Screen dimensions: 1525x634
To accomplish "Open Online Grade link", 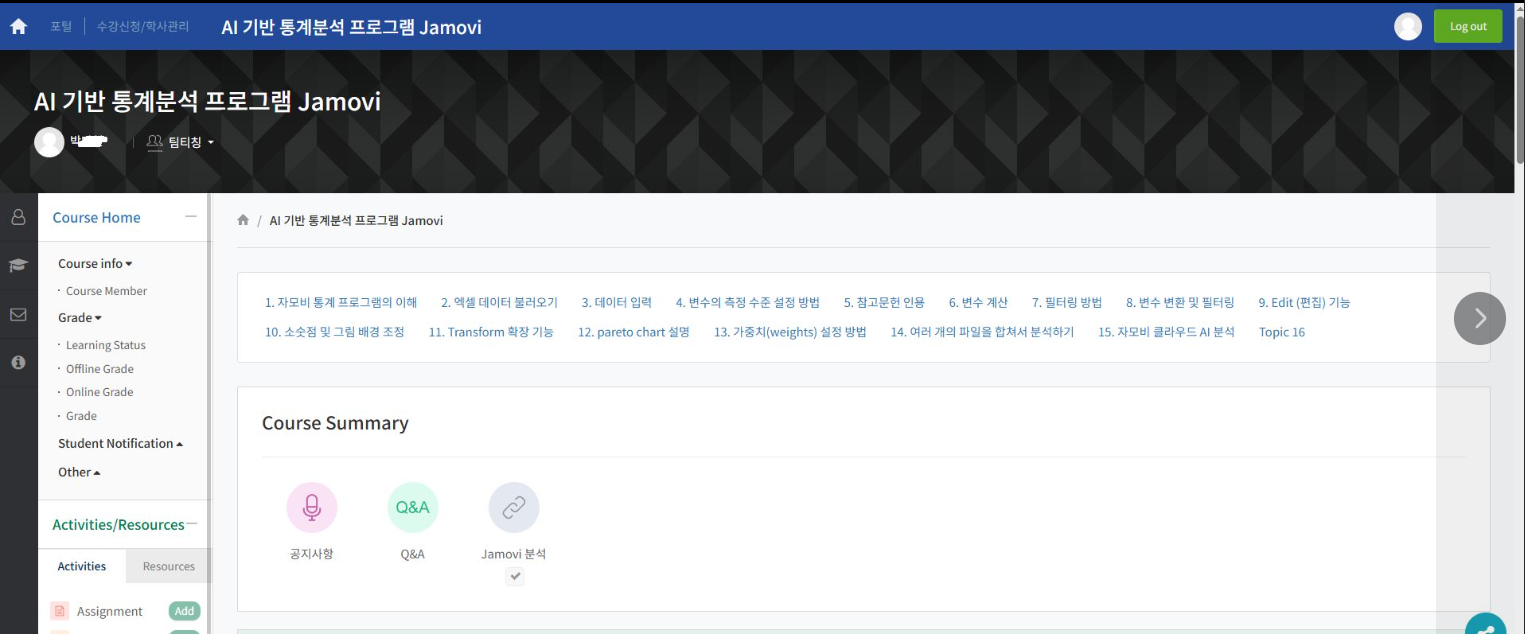I will click(100, 392).
